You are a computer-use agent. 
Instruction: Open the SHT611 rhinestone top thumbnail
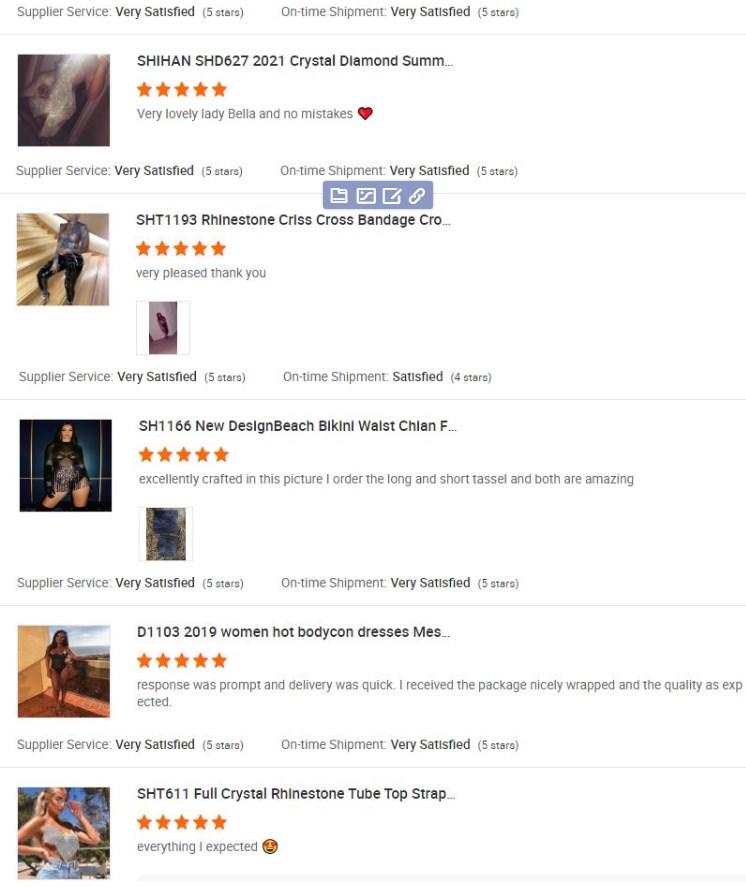pyautogui.click(x=64, y=833)
